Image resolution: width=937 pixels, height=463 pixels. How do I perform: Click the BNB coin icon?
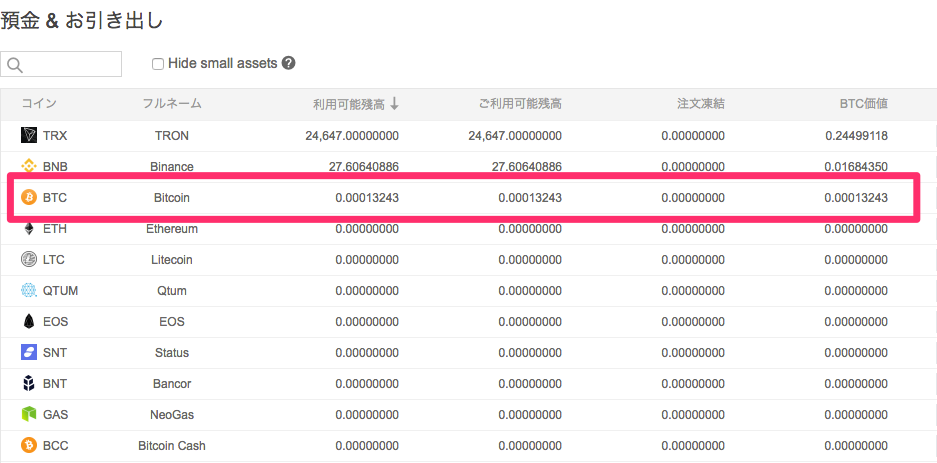pyautogui.click(x=29, y=166)
